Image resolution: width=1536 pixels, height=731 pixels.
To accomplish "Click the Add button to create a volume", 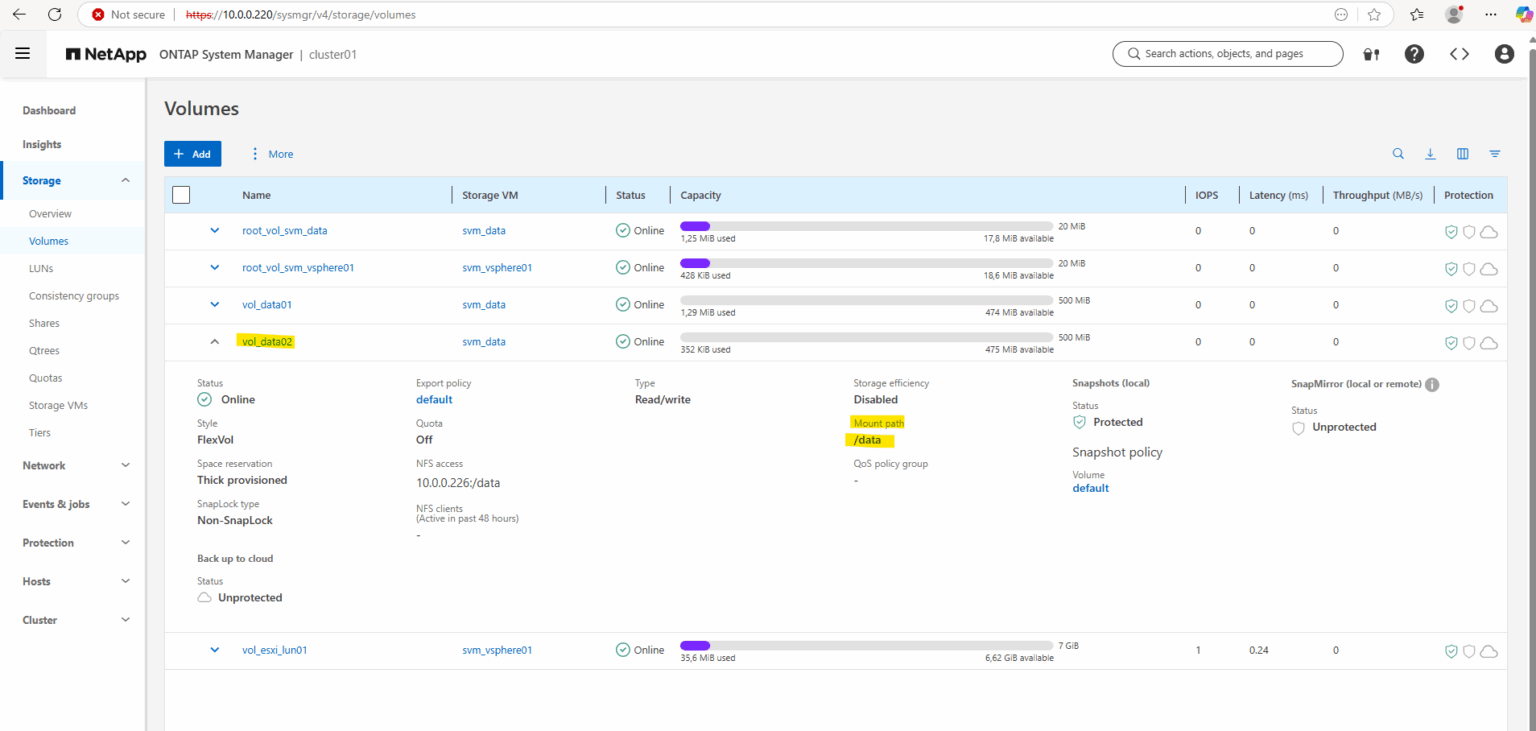I will click(x=192, y=153).
